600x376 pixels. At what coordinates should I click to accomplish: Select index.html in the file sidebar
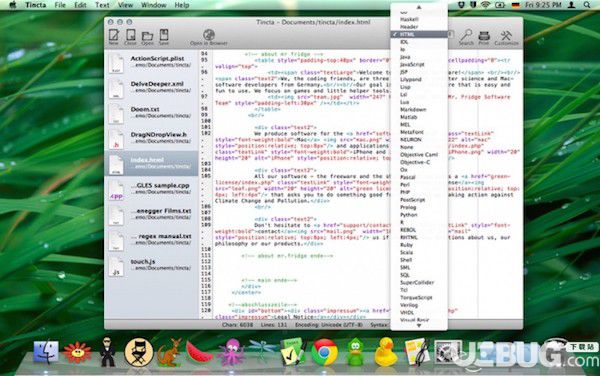(x=151, y=163)
